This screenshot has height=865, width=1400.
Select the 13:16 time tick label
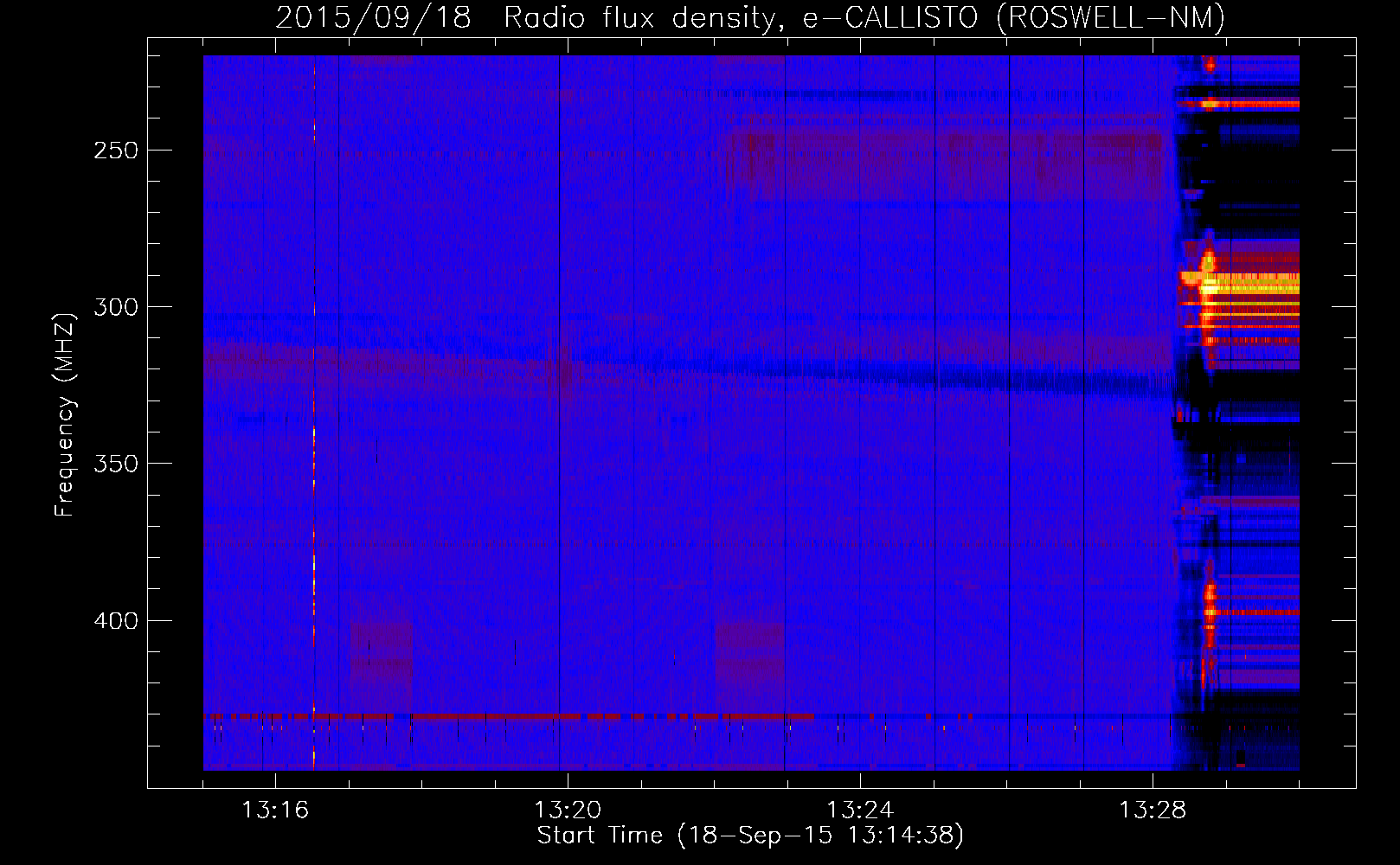click(275, 811)
